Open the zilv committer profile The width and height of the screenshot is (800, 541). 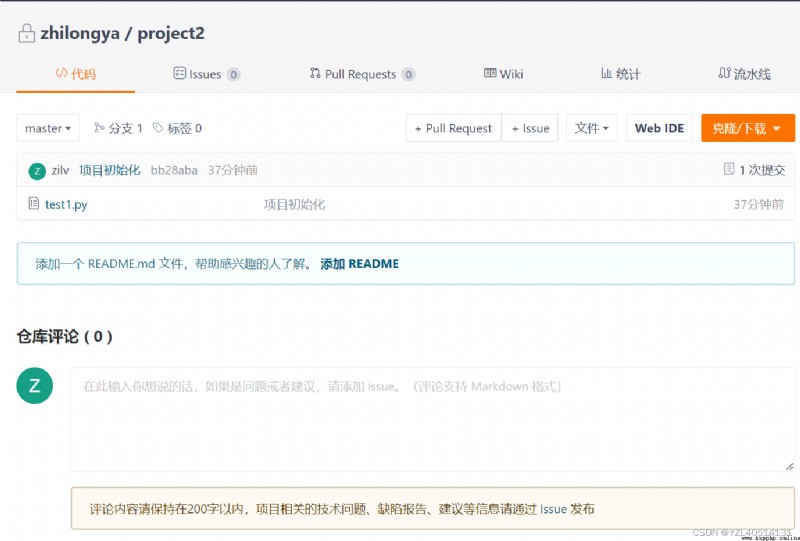click(60, 170)
